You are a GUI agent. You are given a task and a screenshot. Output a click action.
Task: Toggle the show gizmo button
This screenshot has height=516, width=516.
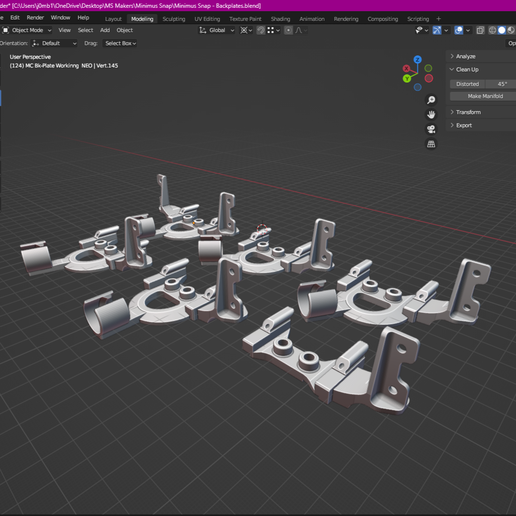tap(437, 30)
